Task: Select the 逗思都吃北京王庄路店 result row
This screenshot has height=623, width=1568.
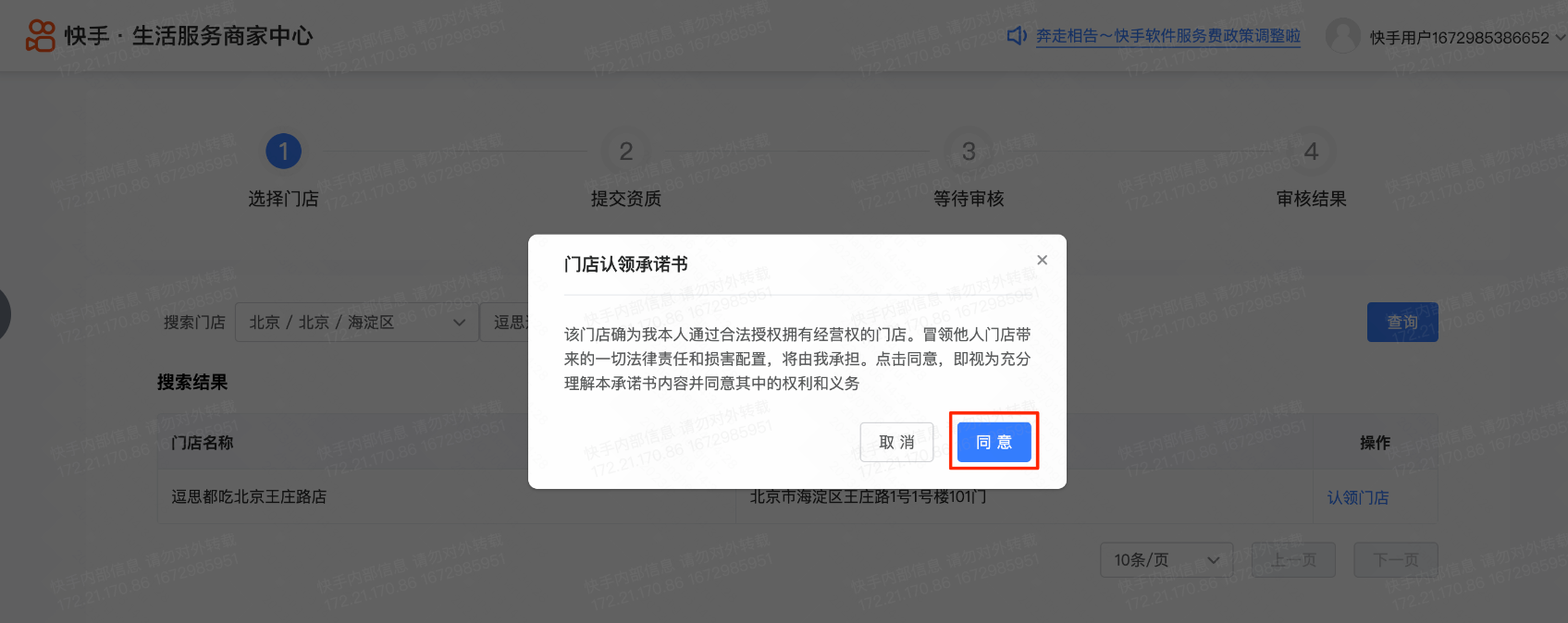Action: click(797, 497)
